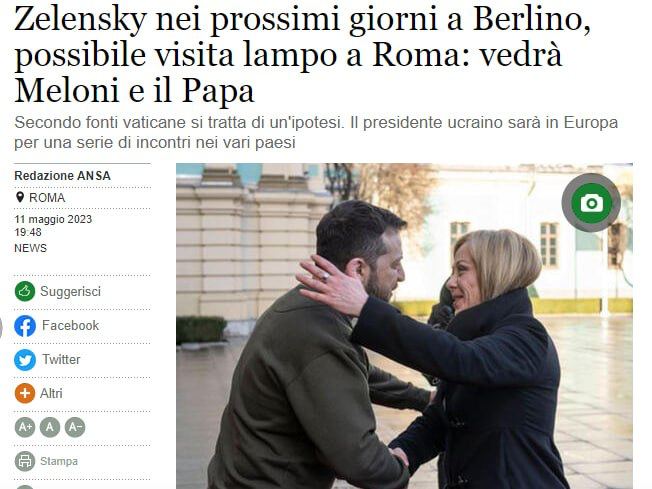Click the Twitter share text link
This screenshot has width=652, height=489.
click(61, 359)
